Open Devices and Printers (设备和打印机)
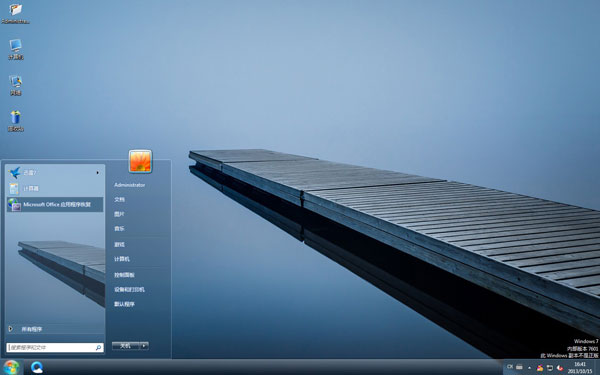The height and width of the screenshot is (375, 600). pyautogui.click(x=129, y=290)
